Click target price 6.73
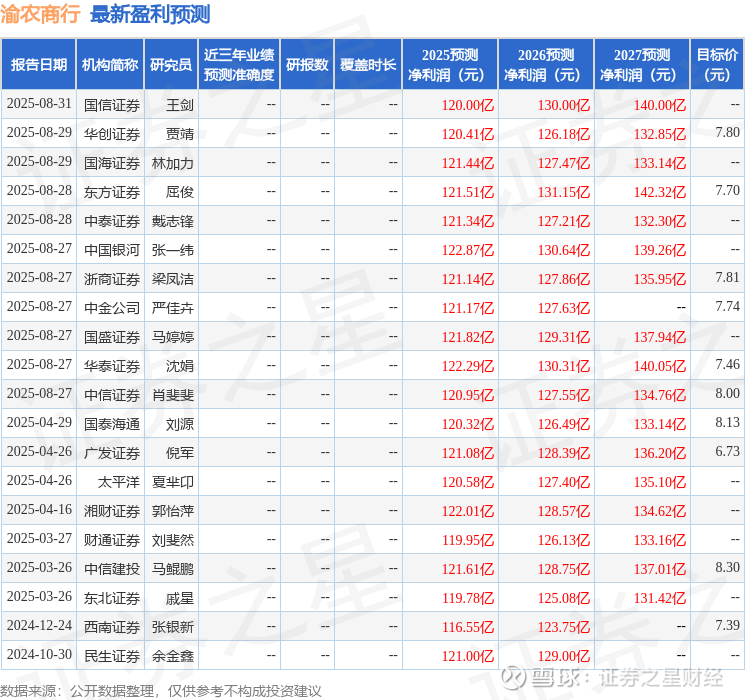 click(727, 451)
